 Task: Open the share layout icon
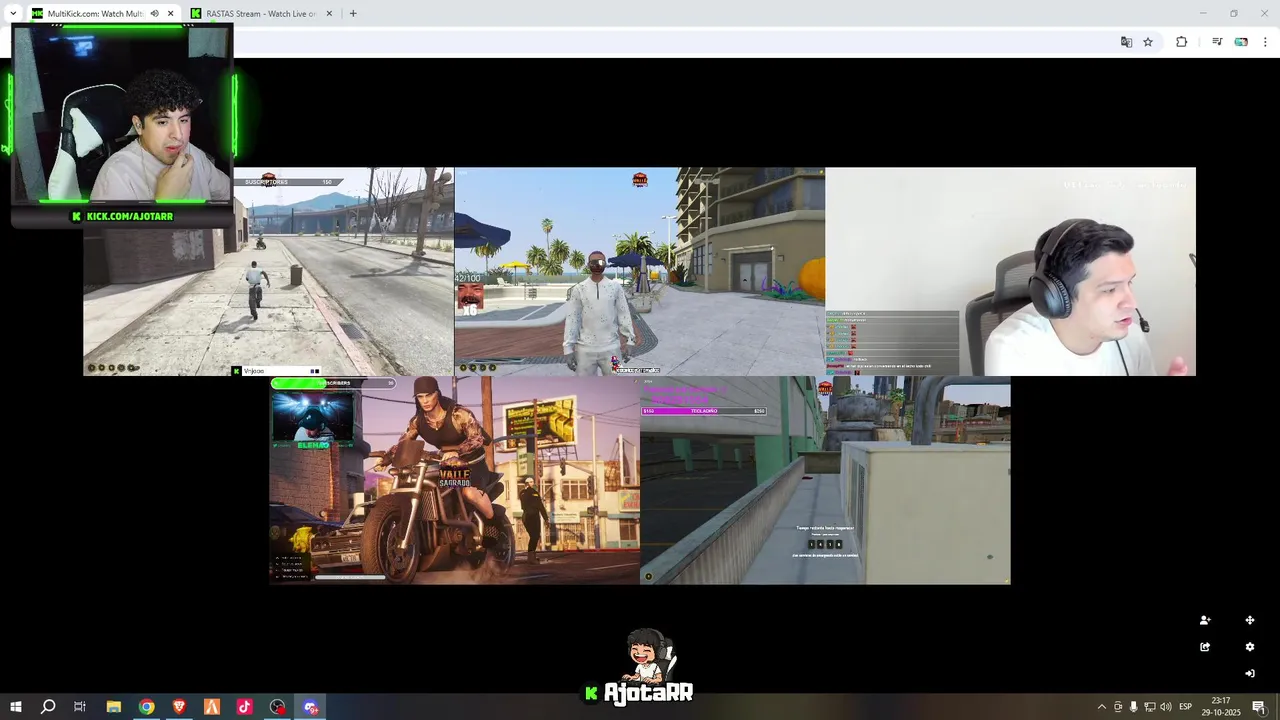click(1205, 647)
